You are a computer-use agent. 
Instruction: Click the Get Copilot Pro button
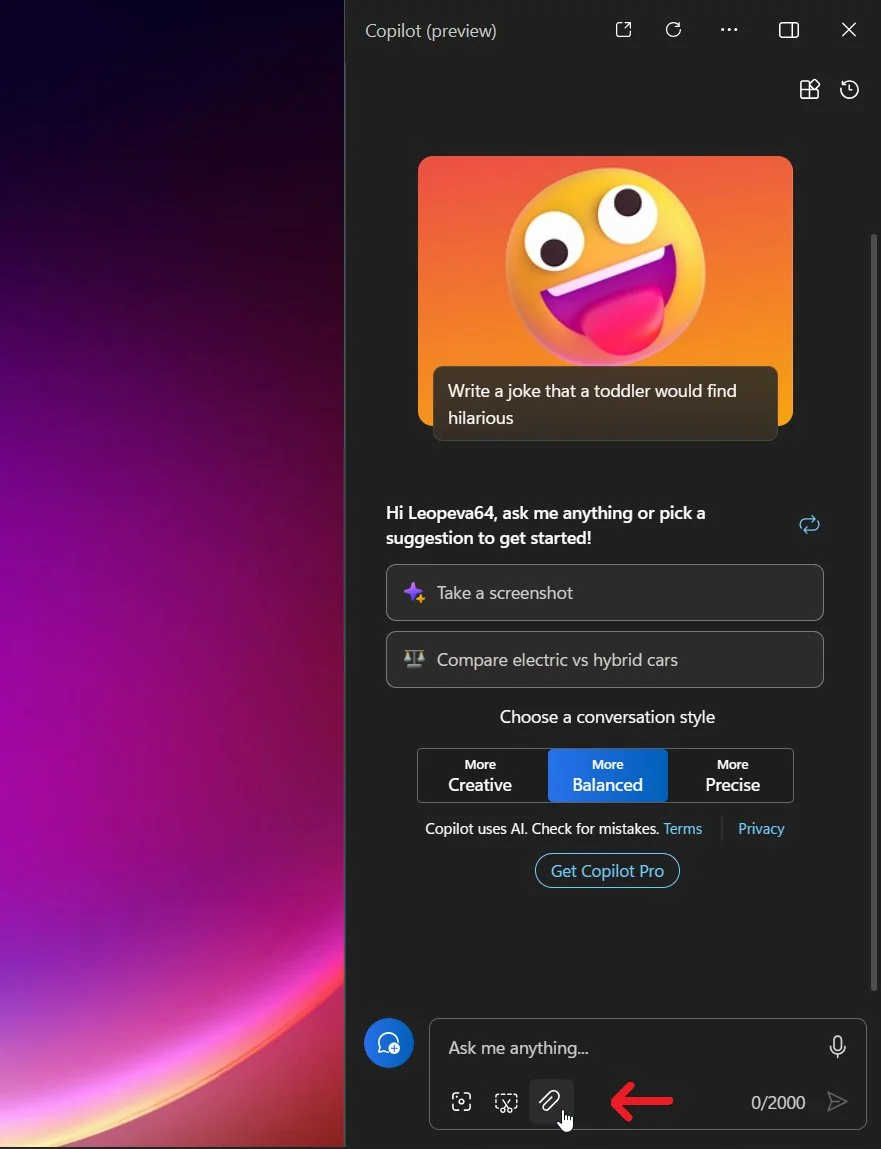click(x=608, y=871)
